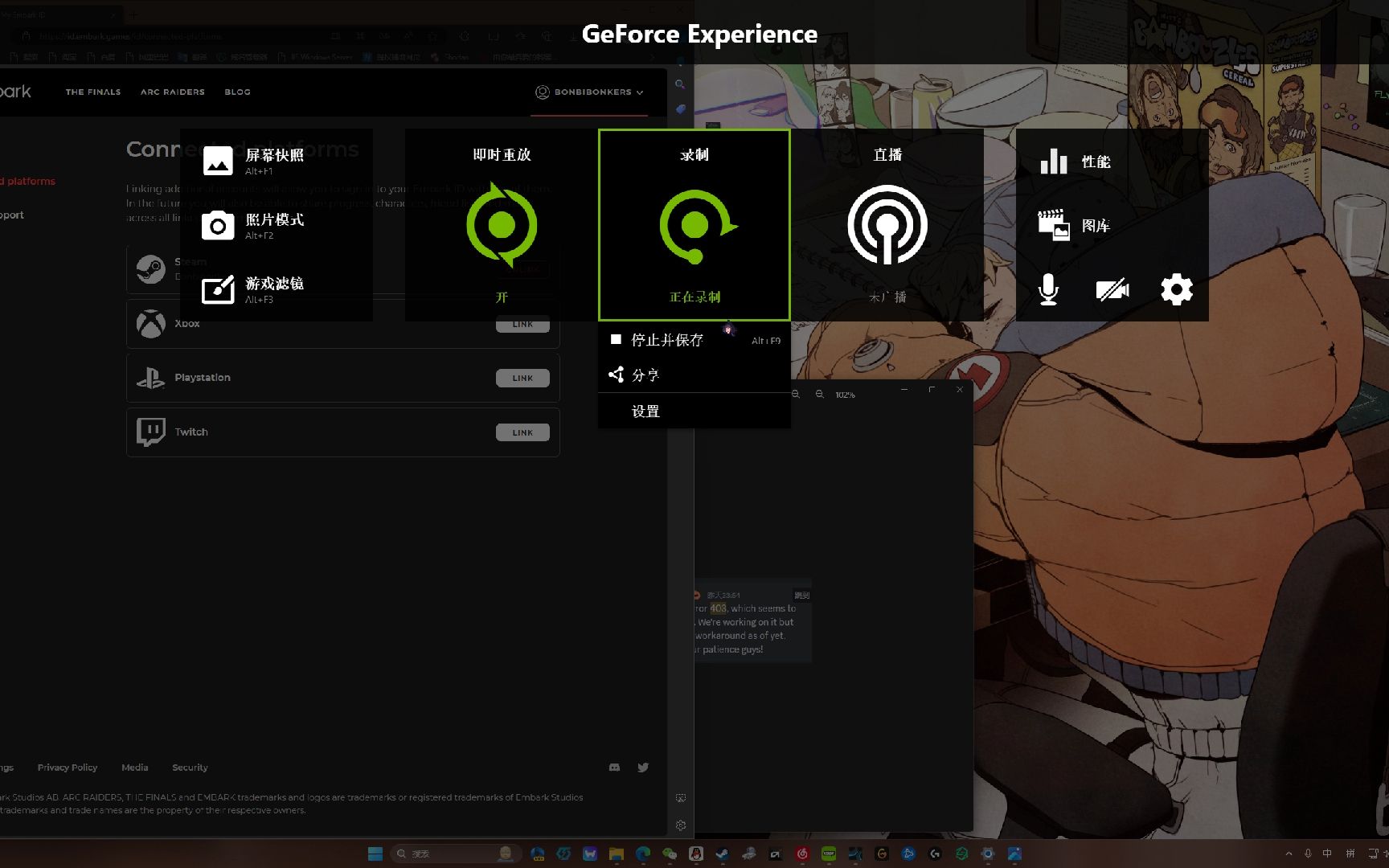This screenshot has width=1389, height=868.
Task: Open the 游戏滤镜 game filter icon
Action: [x=218, y=290]
